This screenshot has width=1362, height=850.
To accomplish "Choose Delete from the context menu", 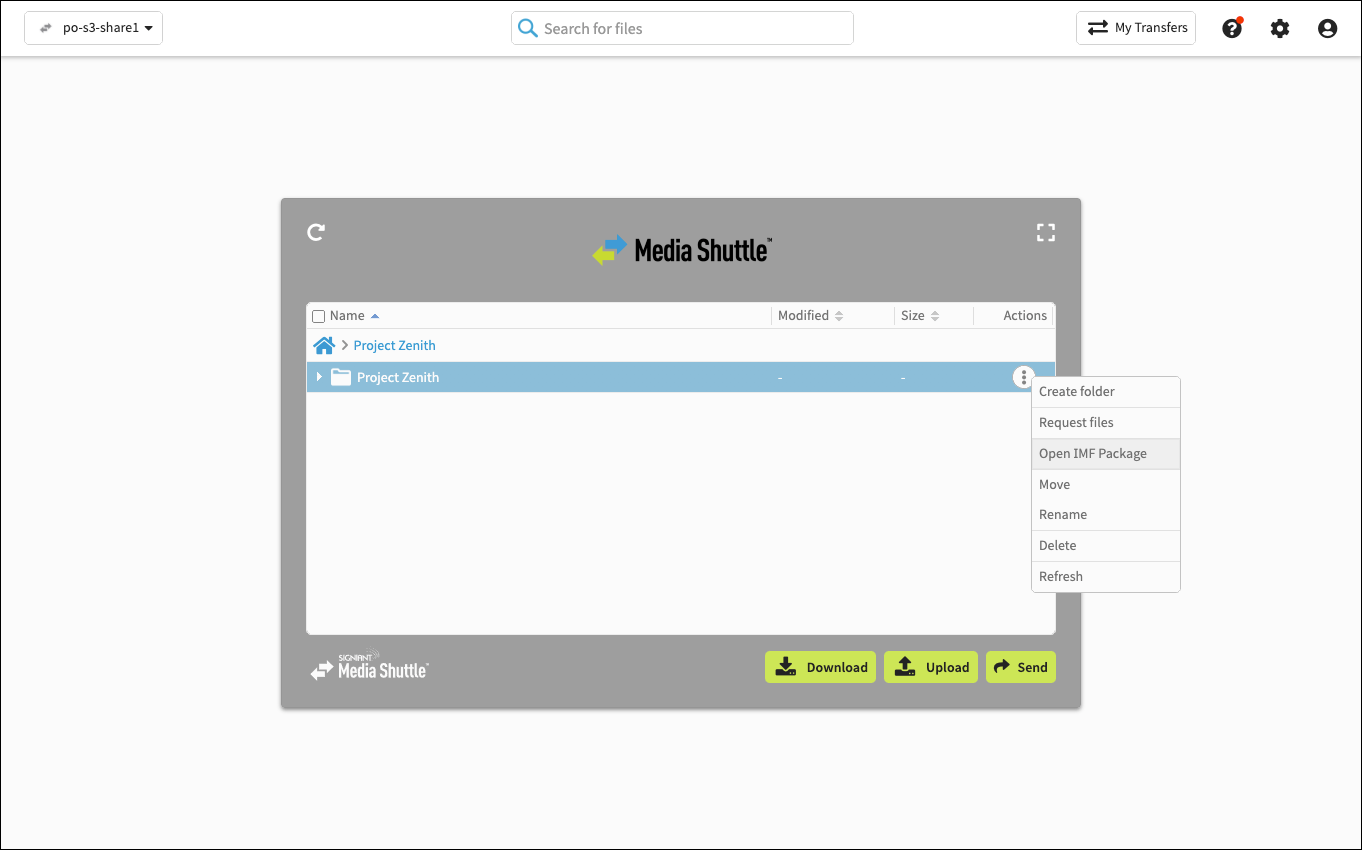I will click(1106, 546).
